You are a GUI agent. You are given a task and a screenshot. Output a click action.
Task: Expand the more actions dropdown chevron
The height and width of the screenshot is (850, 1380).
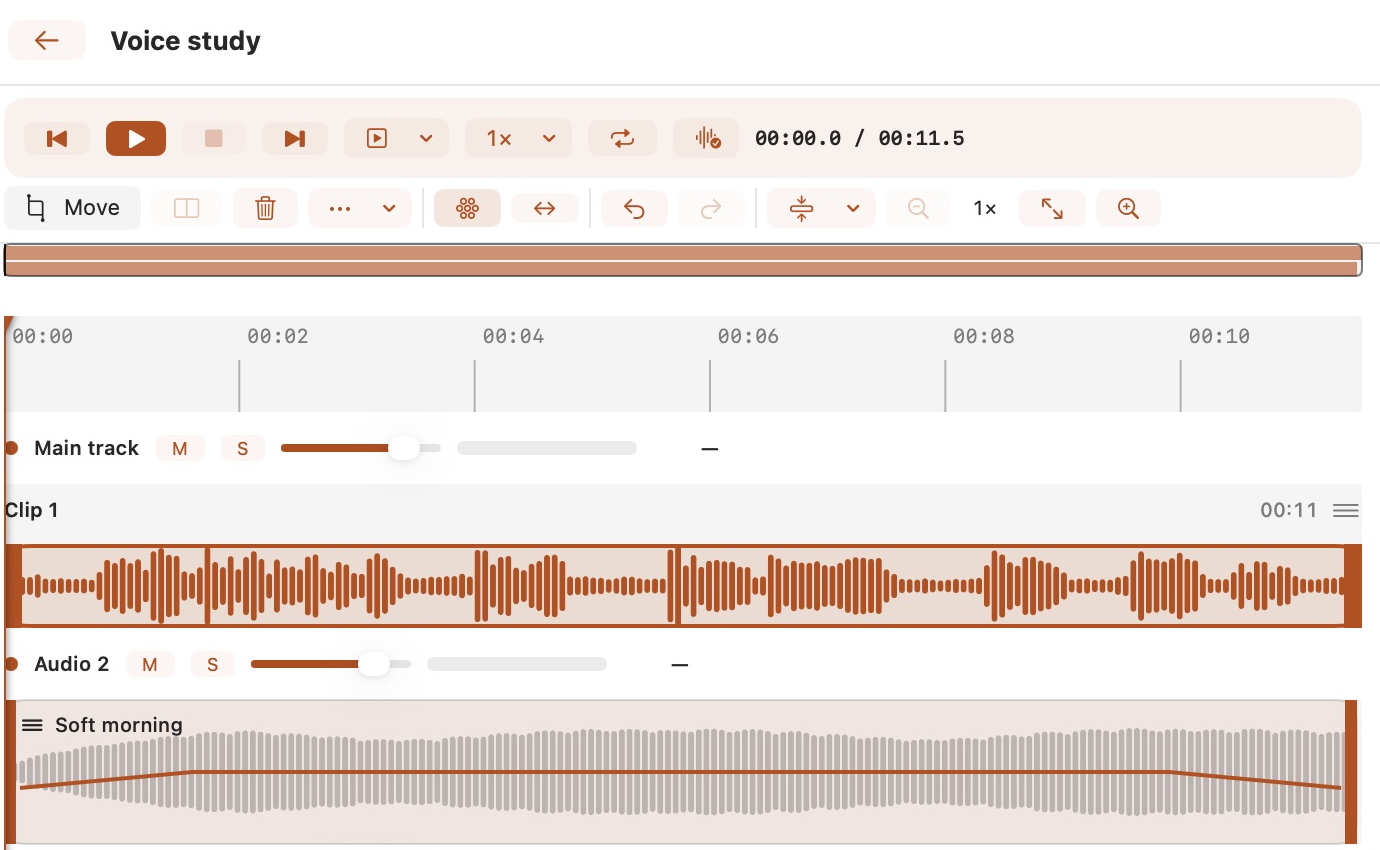coord(390,208)
